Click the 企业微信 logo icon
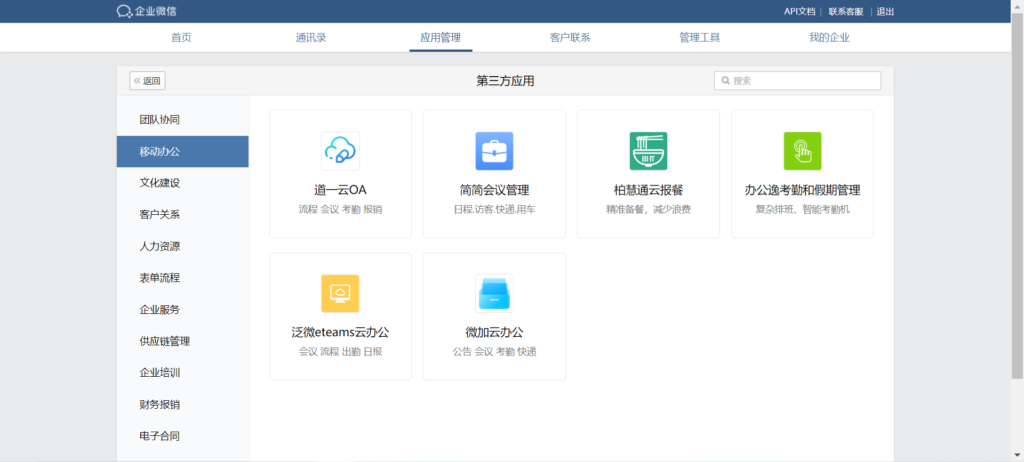1024x462 pixels. (125, 11)
